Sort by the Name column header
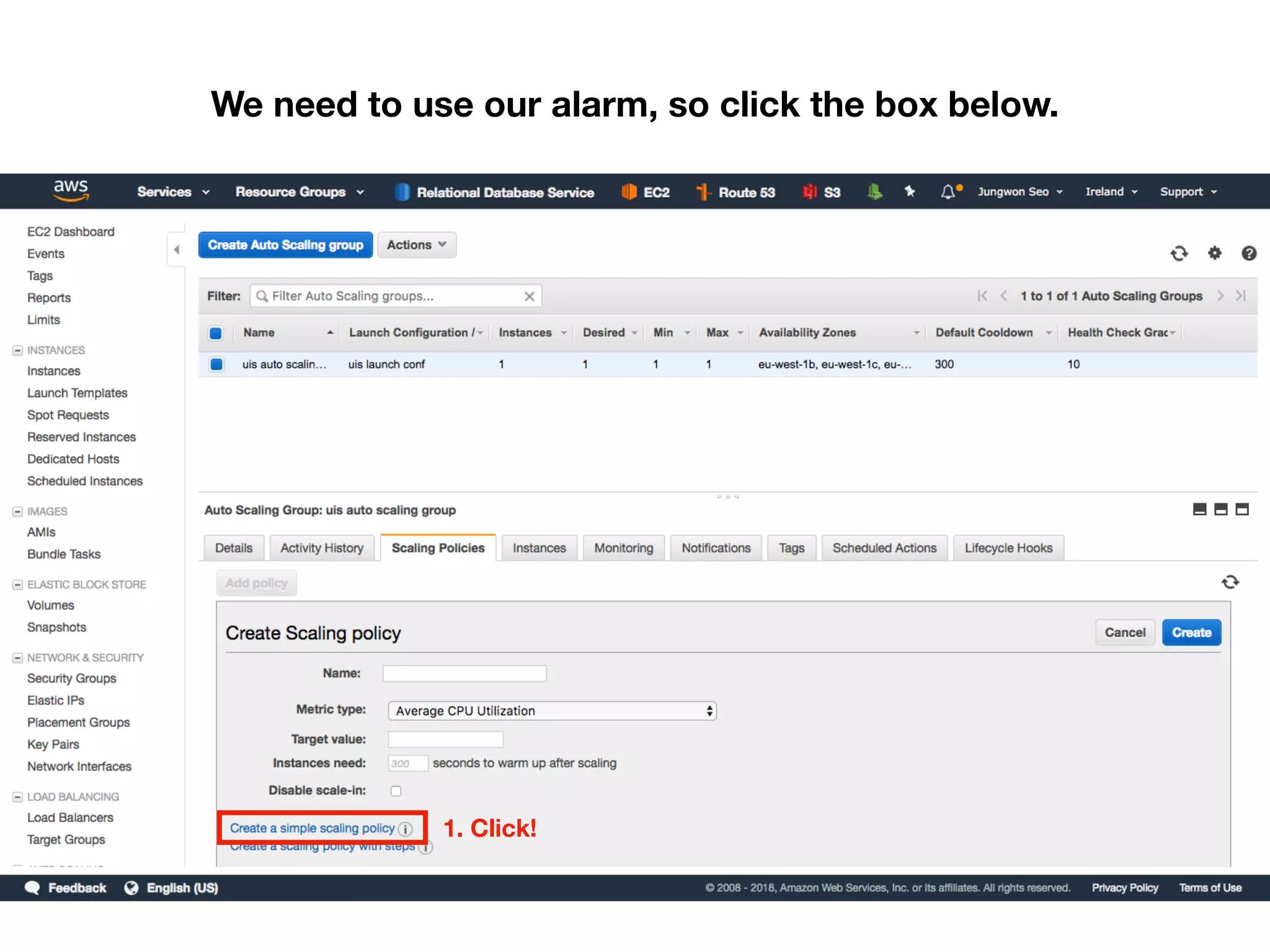 pos(287,332)
